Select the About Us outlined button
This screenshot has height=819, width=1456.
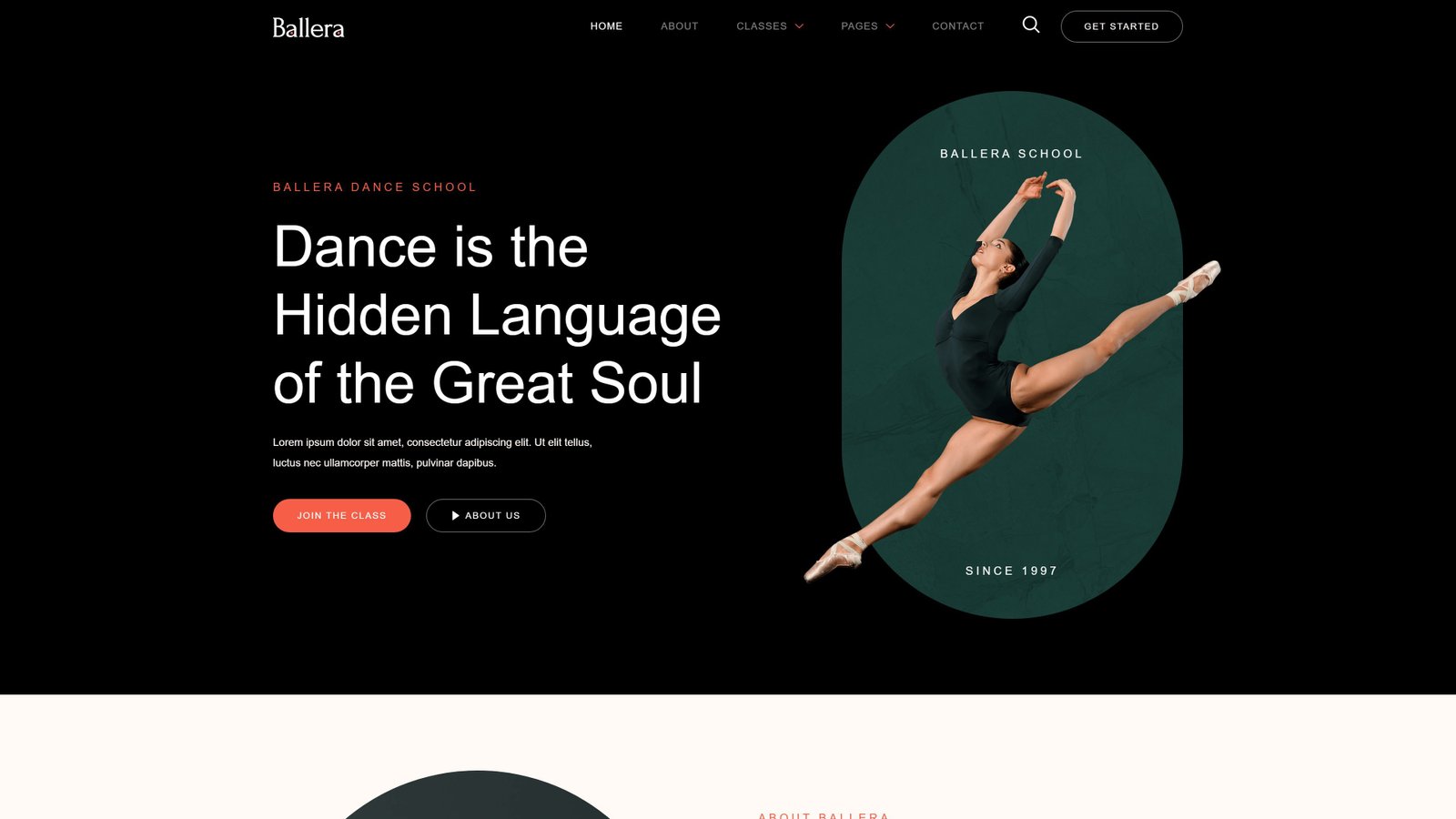coord(486,515)
